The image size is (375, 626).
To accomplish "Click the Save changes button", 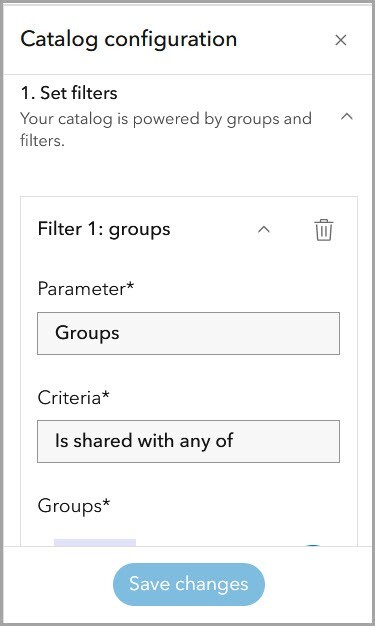I will click(189, 584).
